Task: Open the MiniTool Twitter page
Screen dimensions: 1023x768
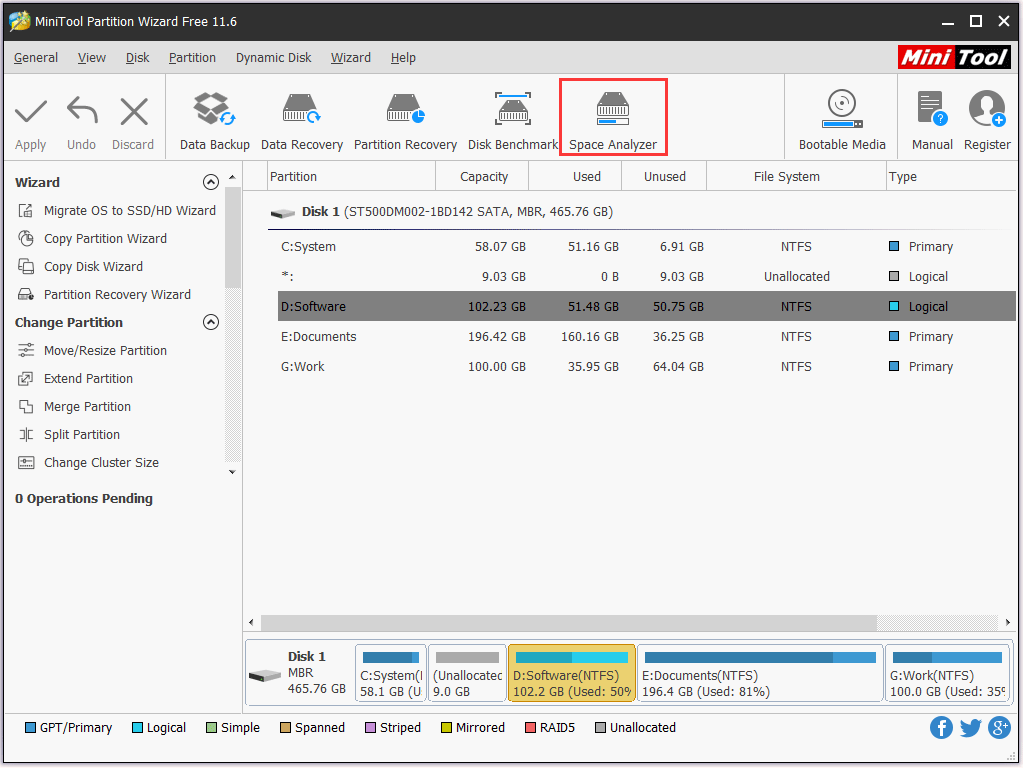Action: (x=970, y=728)
